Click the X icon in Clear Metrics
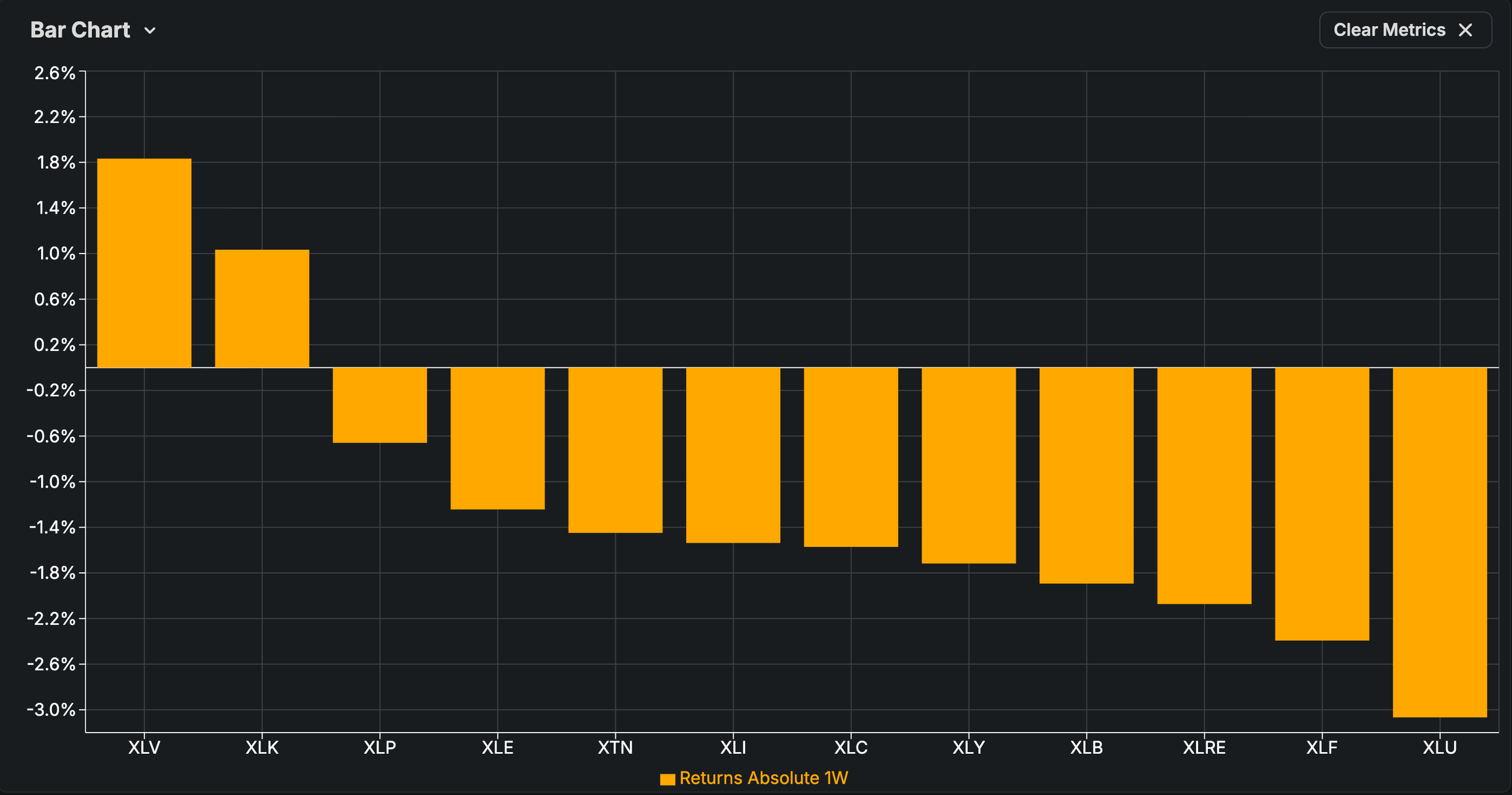Image resolution: width=1512 pixels, height=795 pixels. 1465,30
